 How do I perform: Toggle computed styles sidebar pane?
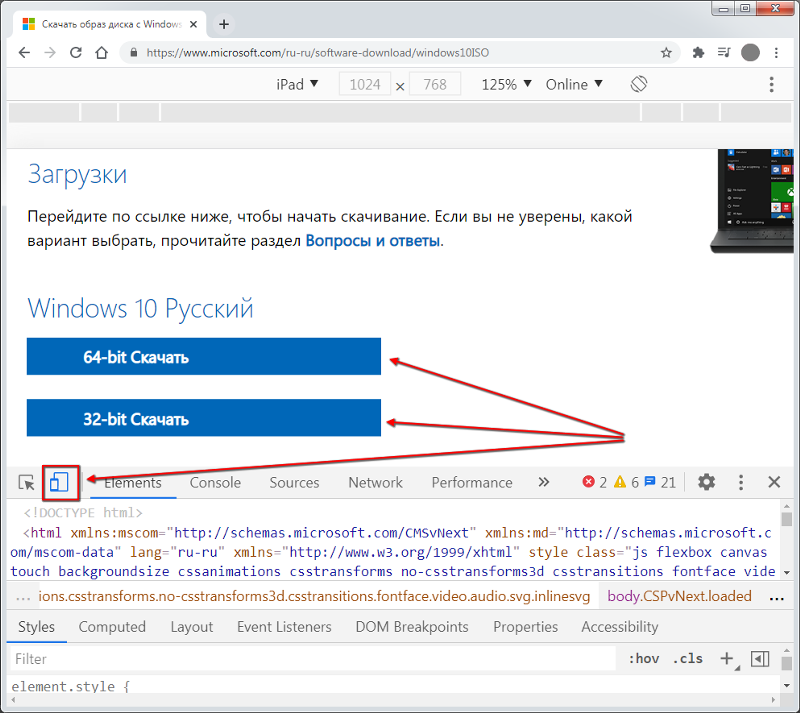(760, 659)
